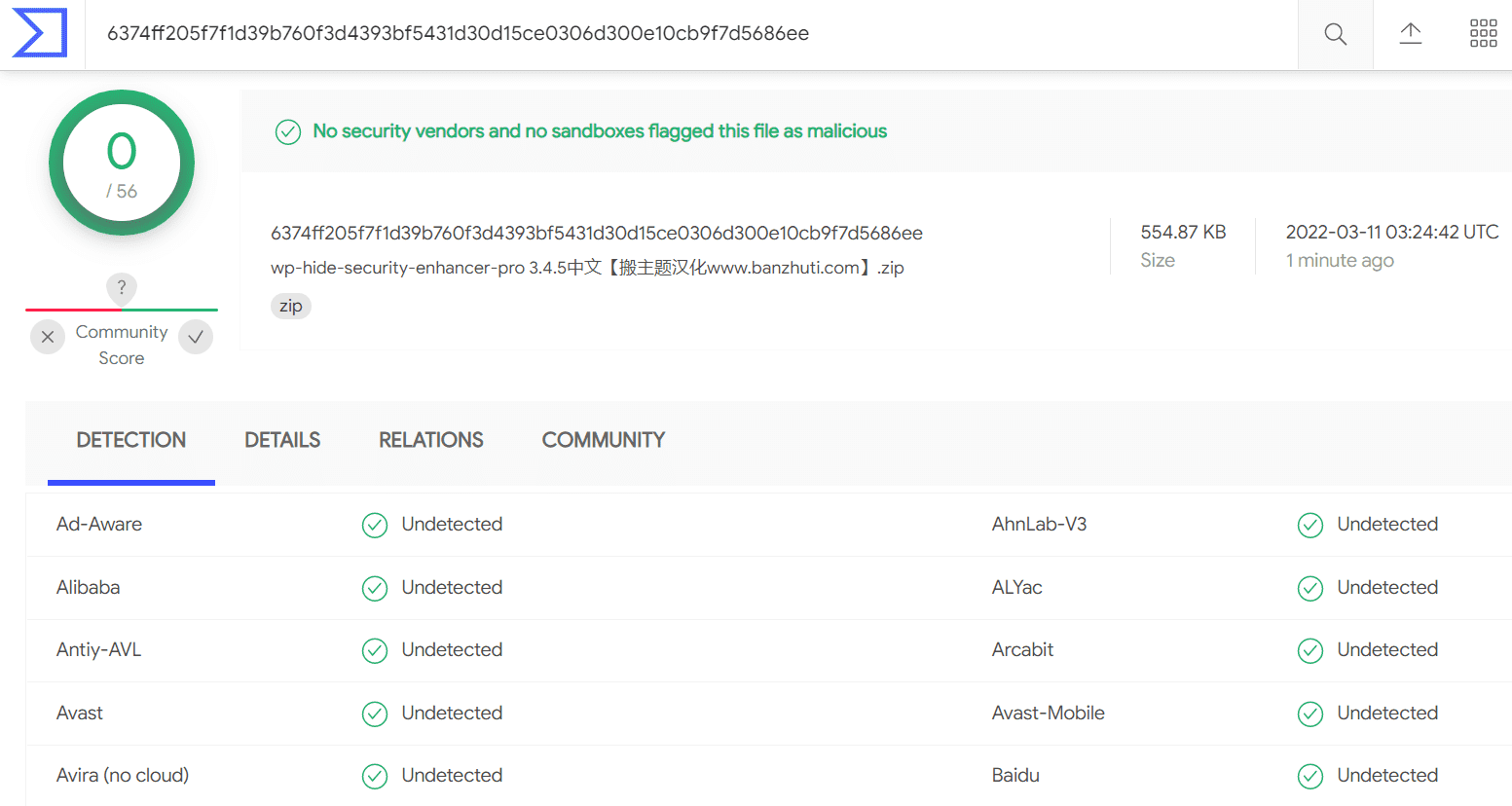The image size is (1512, 806).
Task: Click the Avast undetected check icon
Action: click(x=375, y=714)
